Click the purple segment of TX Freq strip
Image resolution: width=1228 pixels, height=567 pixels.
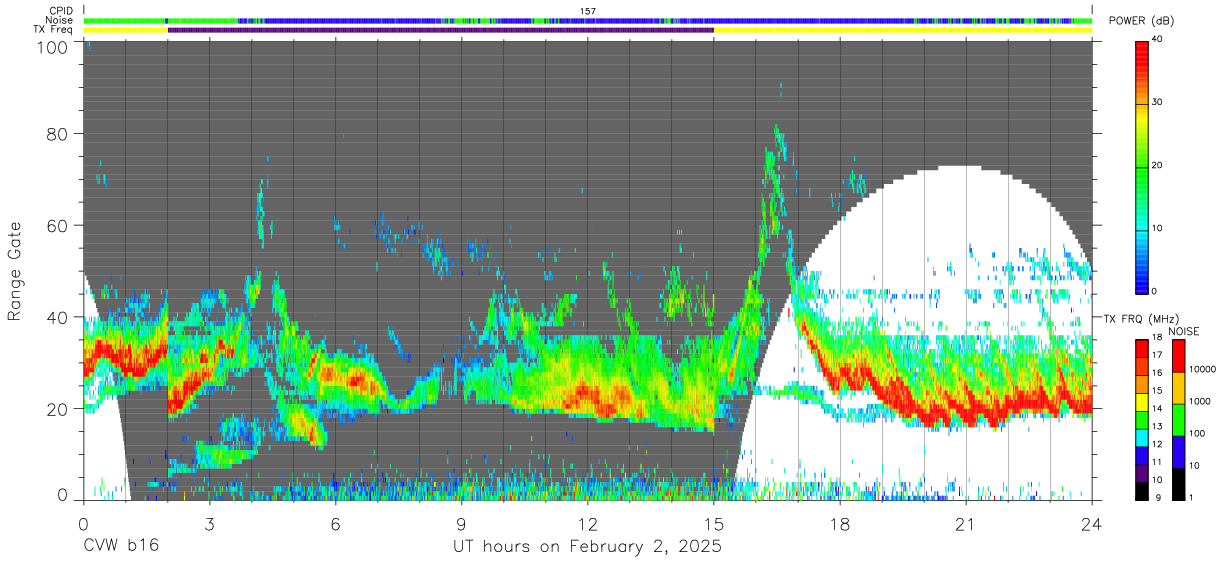tap(440, 30)
